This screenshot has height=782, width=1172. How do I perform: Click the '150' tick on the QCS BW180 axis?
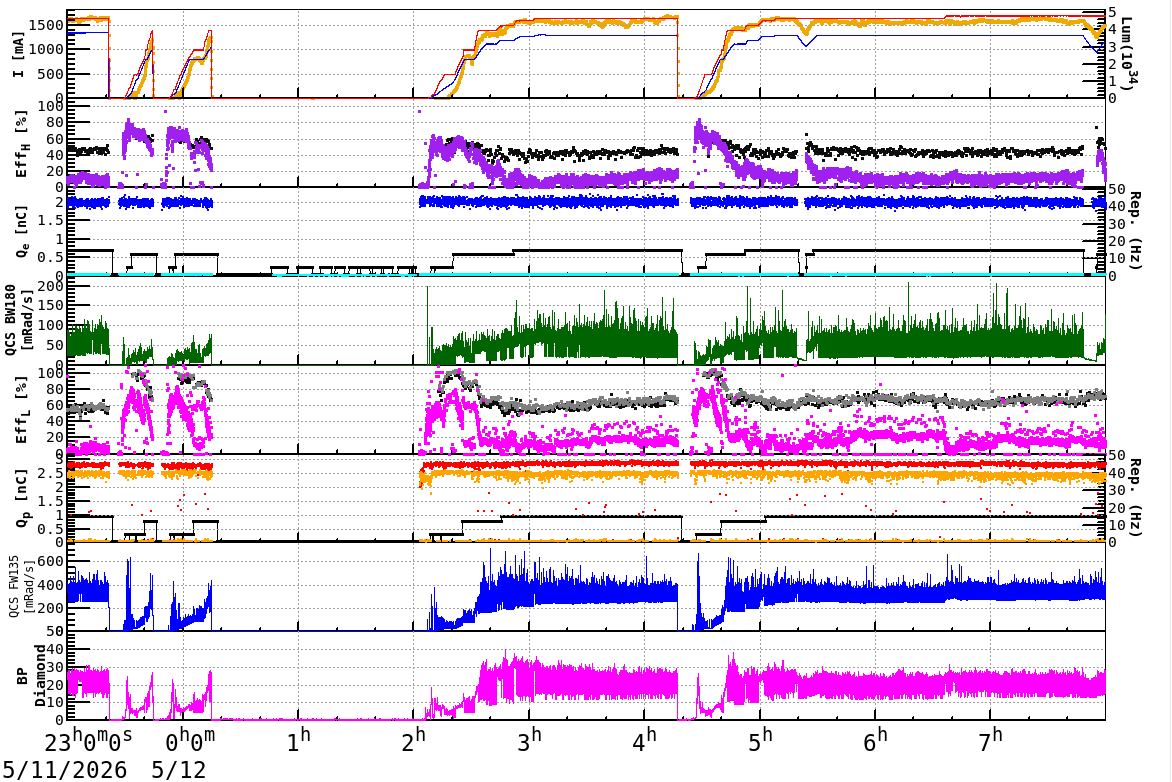[51, 305]
